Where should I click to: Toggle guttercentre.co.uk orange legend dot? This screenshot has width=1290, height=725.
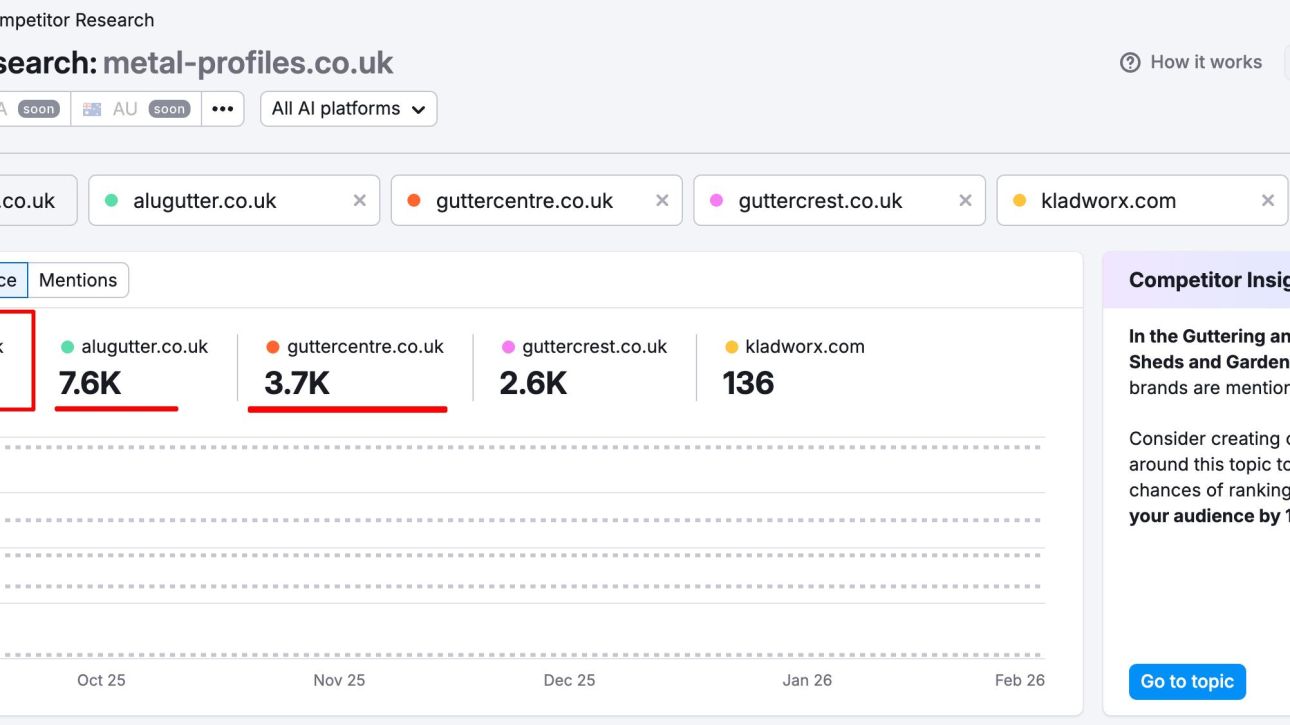pos(273,347)
